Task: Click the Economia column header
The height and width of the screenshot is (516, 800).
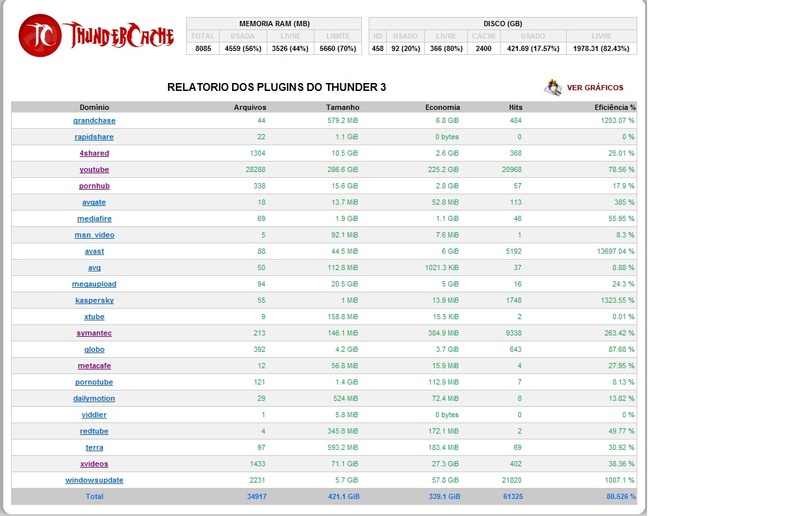Action: (x=443, y=107)
